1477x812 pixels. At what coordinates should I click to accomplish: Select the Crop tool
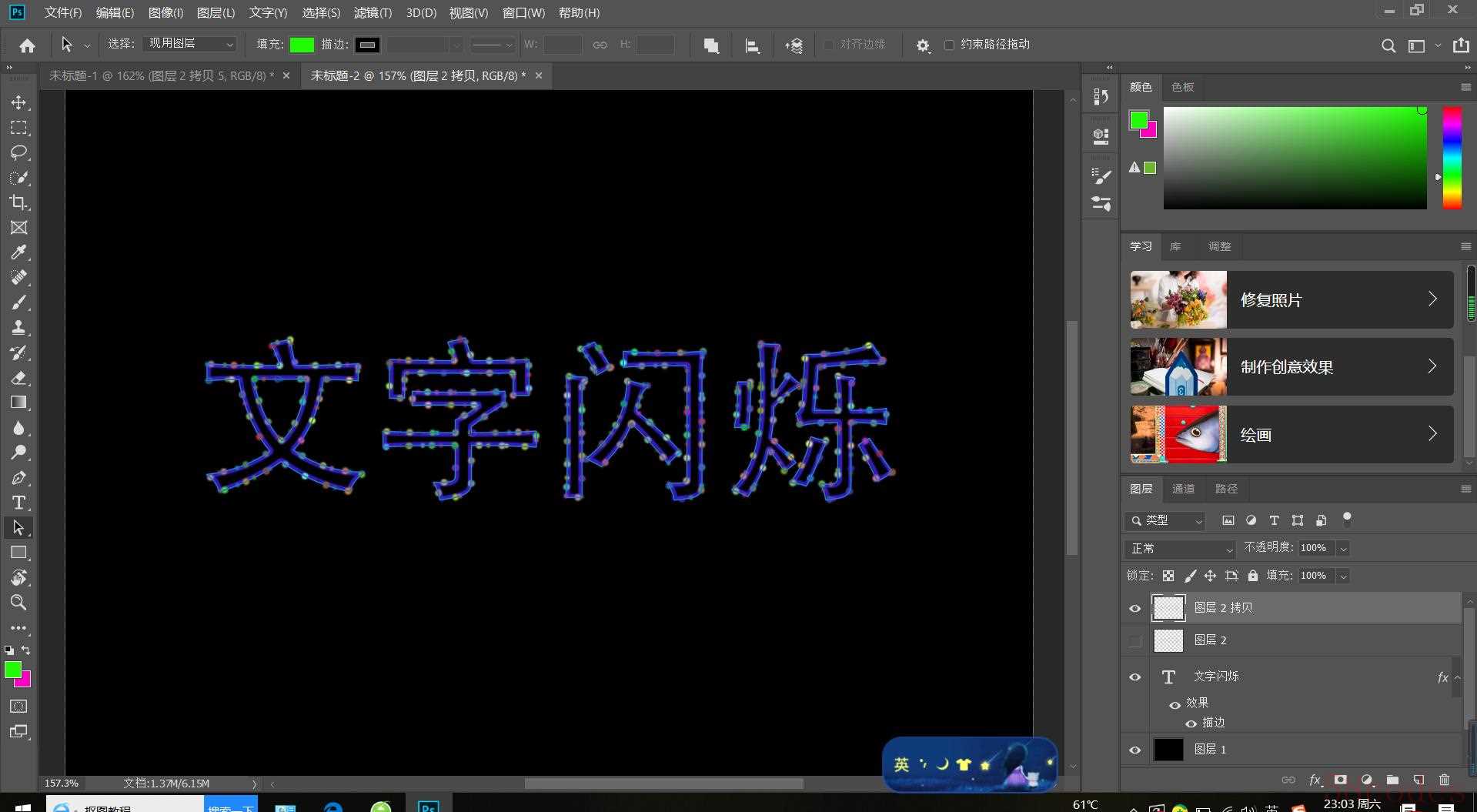pyautogui.click(x=18, y=202)
